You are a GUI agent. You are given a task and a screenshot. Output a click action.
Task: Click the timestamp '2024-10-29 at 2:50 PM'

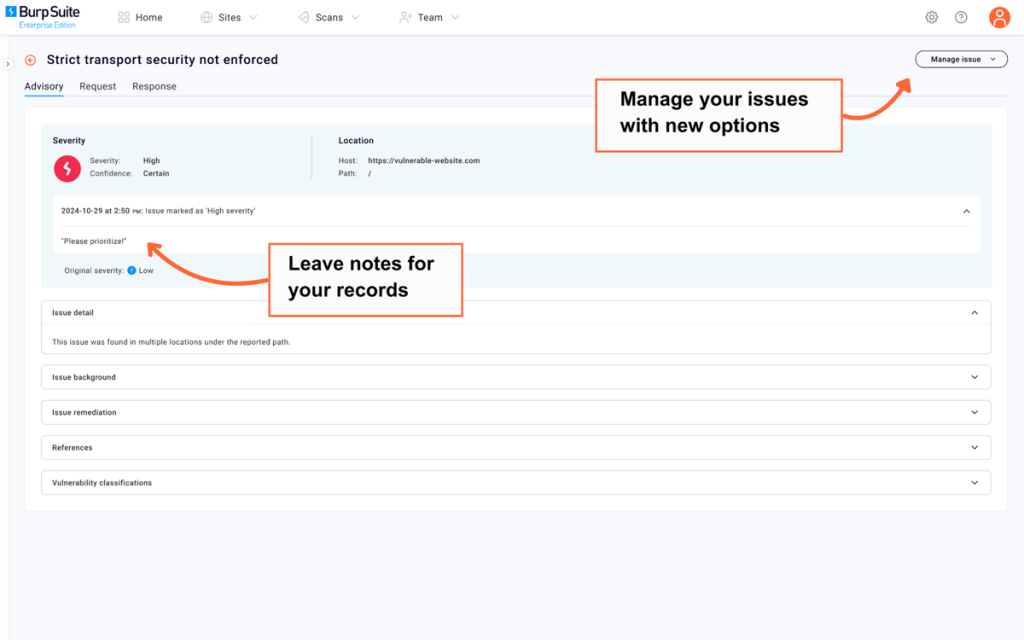(x=101, y=211)
